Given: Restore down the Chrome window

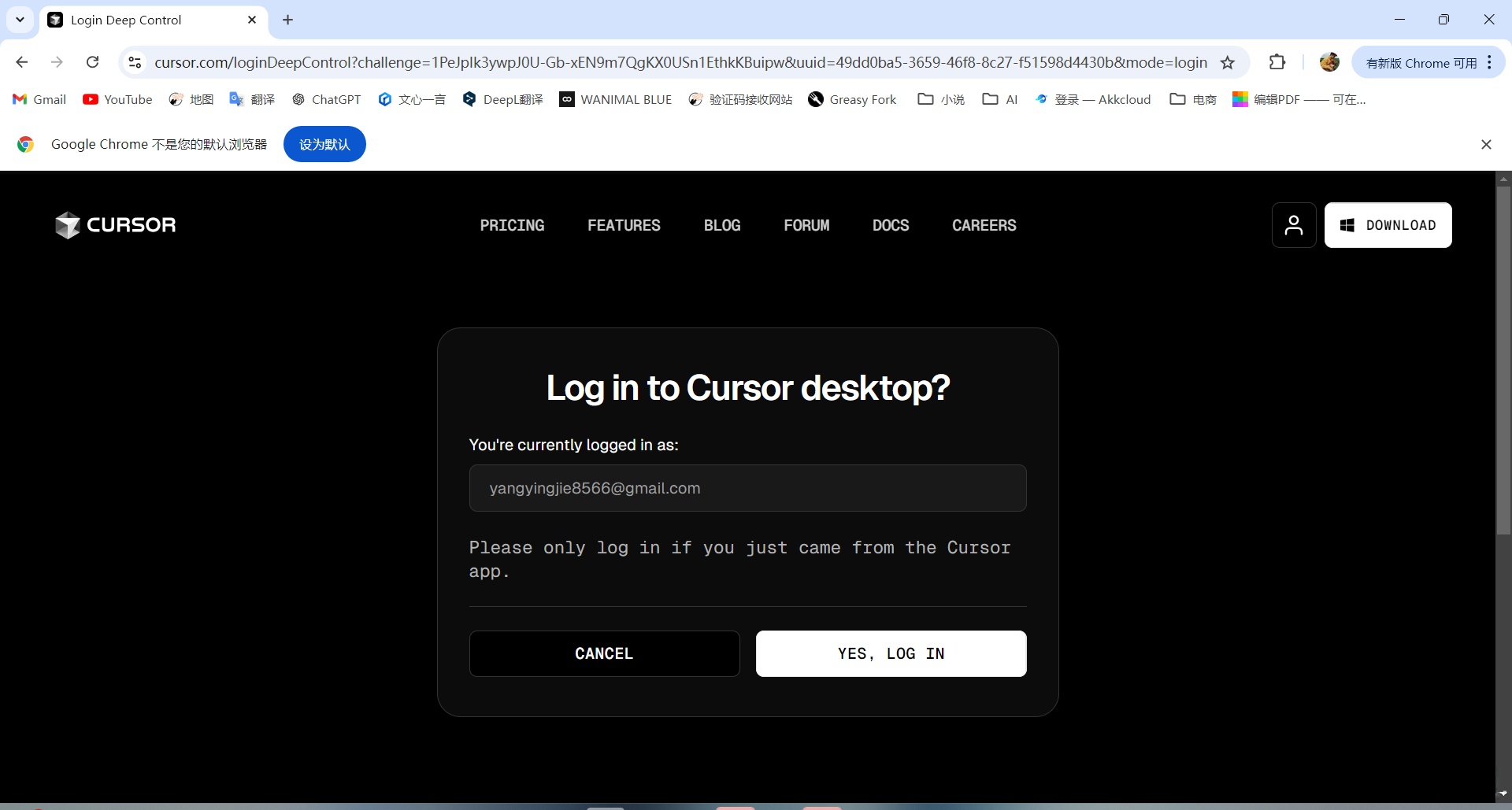Looking at the screenshot, I should (1443, 20).
